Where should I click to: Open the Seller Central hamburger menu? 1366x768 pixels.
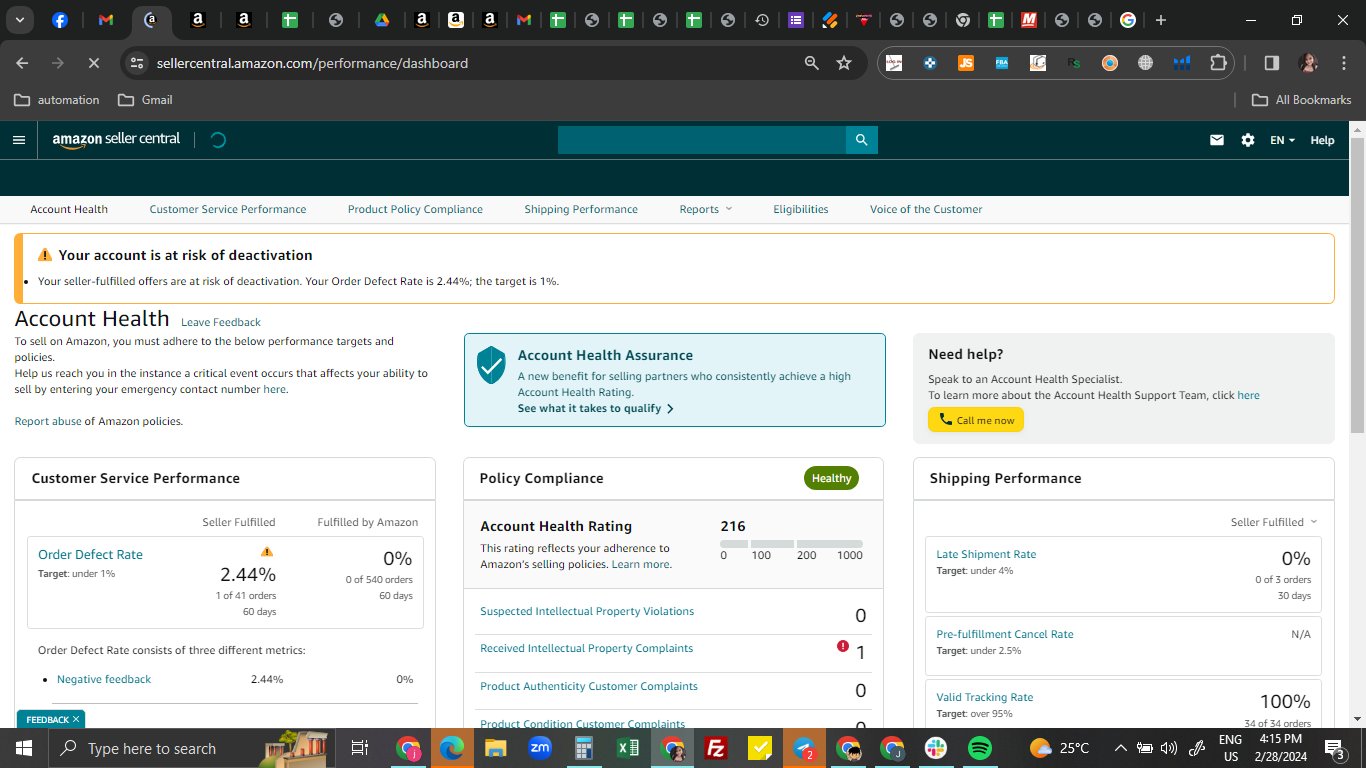19,140
